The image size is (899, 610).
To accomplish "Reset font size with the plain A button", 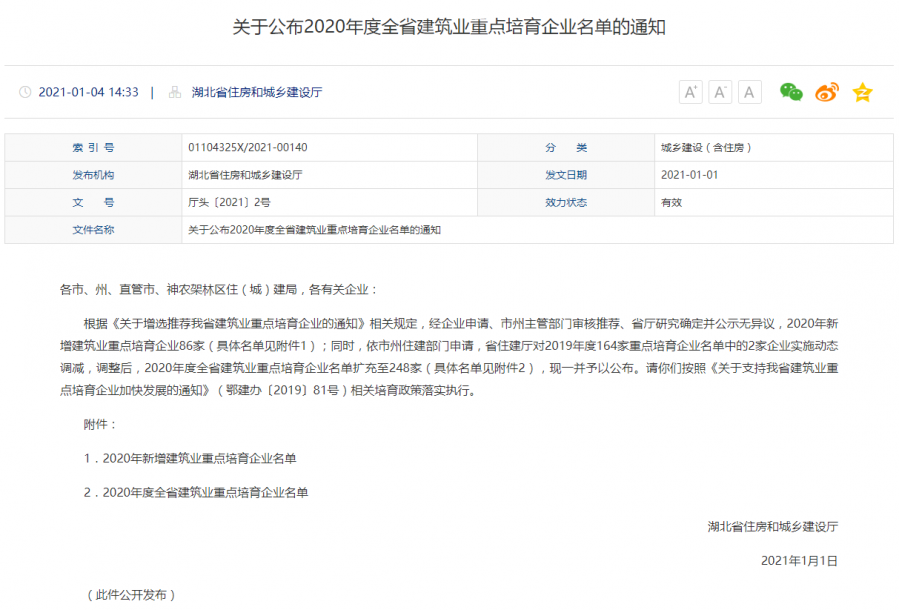I will pyautogui.click(x=749, y=92).
